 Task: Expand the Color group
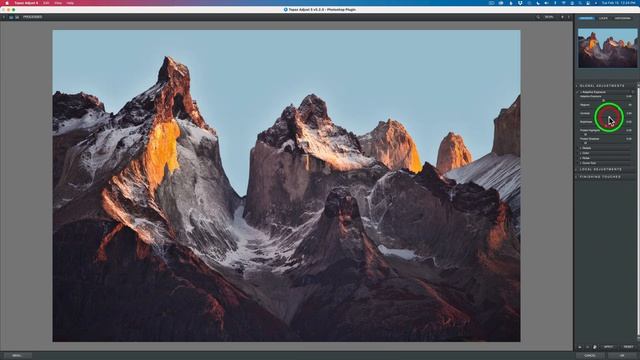[x=585, y=153]
